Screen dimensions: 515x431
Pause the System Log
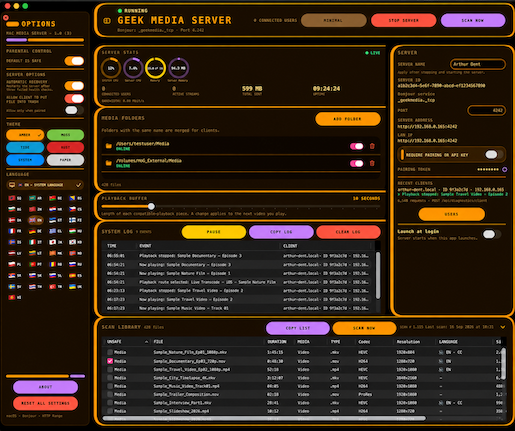(x=214, y=232)
